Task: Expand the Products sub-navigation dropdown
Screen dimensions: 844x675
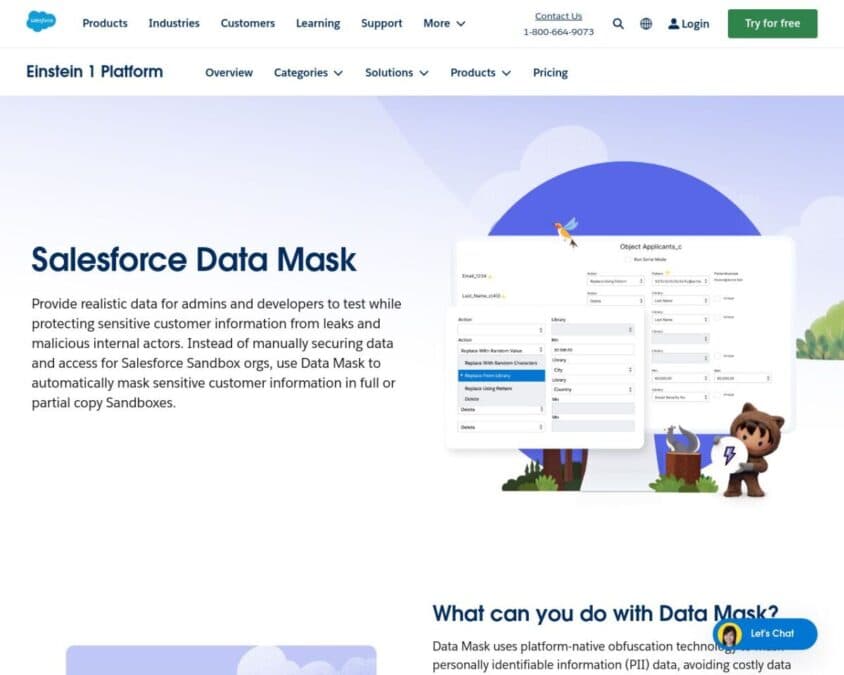Action: [480, 73]
